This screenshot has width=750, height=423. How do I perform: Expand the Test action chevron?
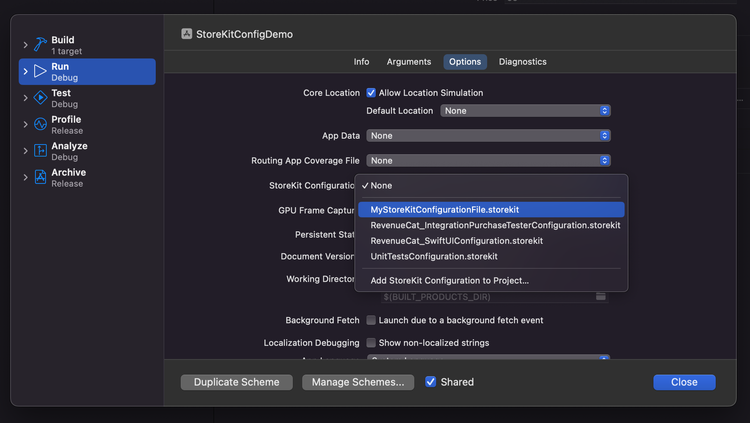pyautogui.click(x=25, y=98)
